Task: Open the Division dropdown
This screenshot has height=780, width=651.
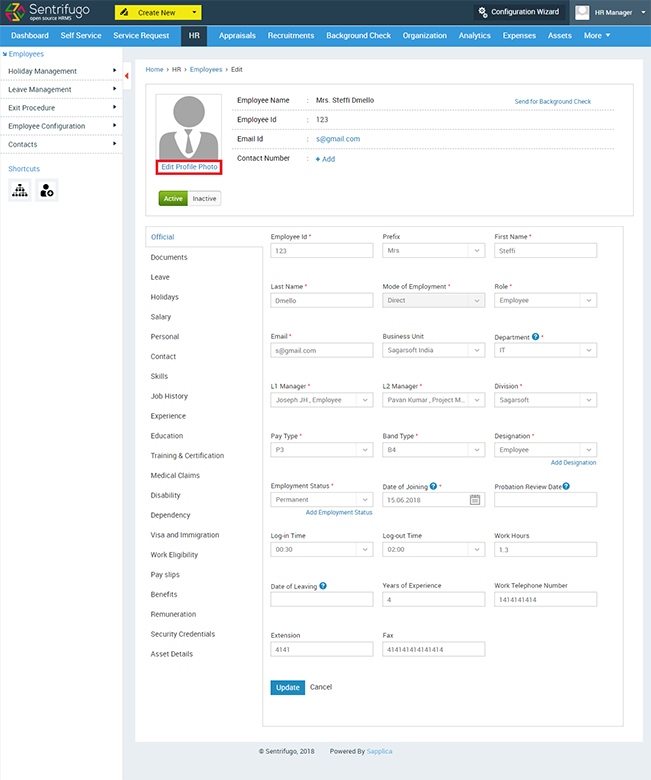Action: [x=546, y=400]
